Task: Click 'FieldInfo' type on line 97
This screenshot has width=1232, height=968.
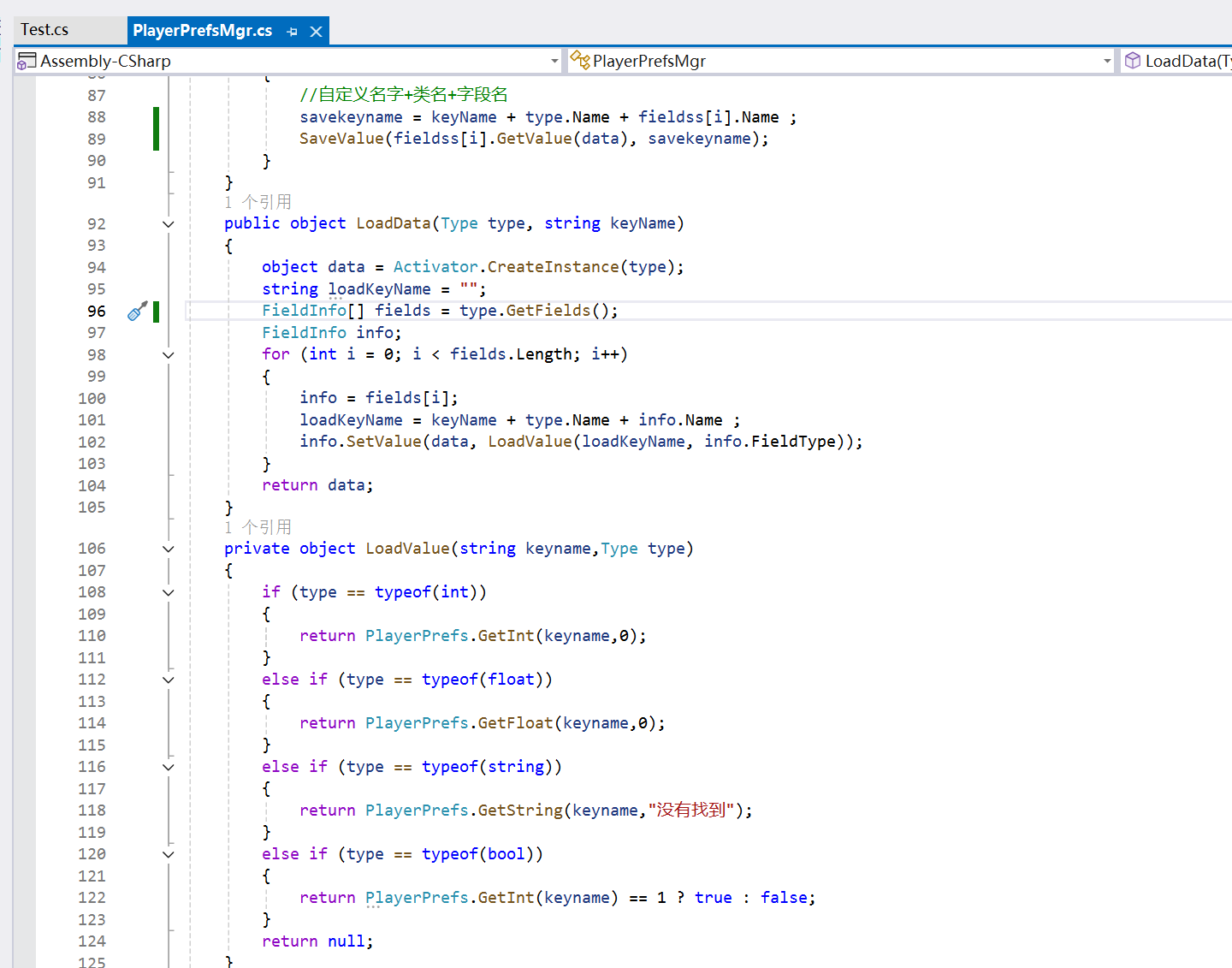Action: coord(304,332)
